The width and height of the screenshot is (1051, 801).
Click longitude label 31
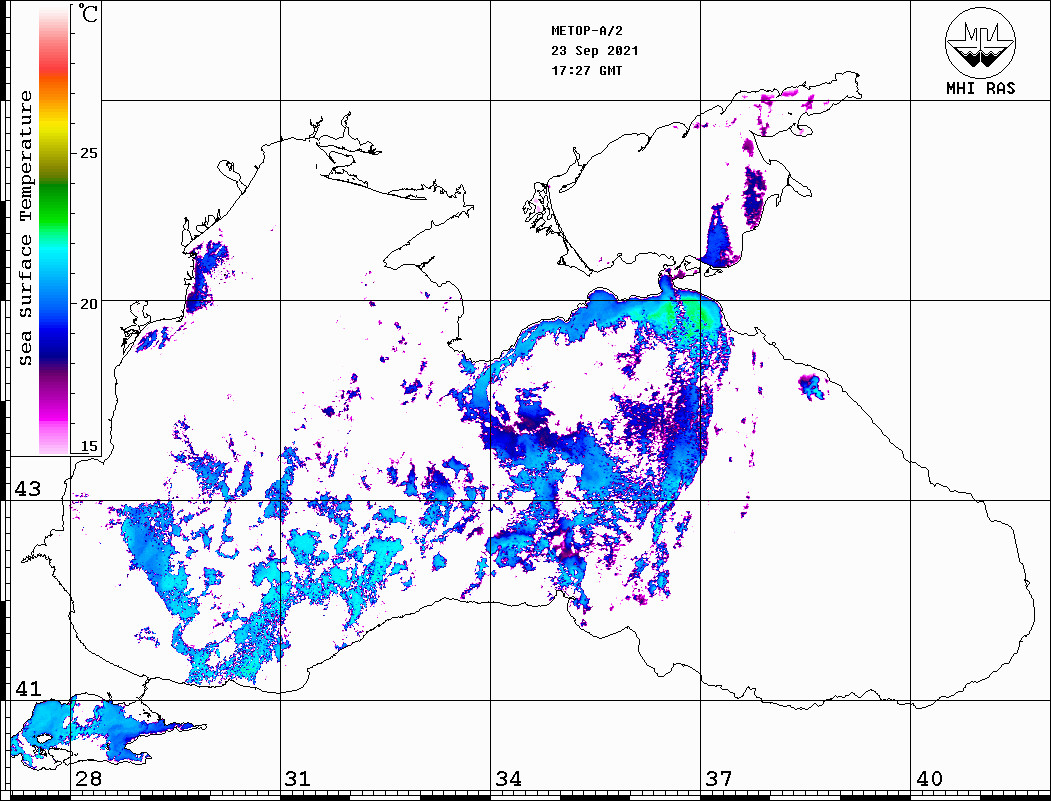pyautogui.click(x=298, y=779)
